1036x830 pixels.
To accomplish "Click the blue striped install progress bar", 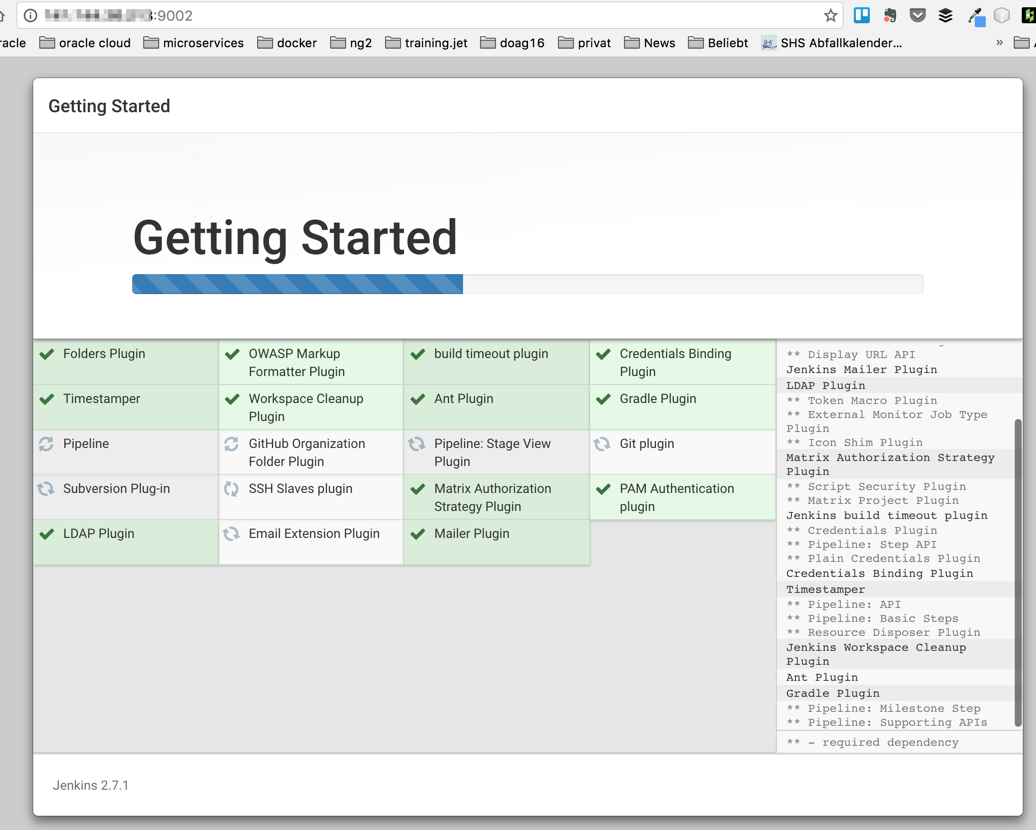I will coord(297,284).
